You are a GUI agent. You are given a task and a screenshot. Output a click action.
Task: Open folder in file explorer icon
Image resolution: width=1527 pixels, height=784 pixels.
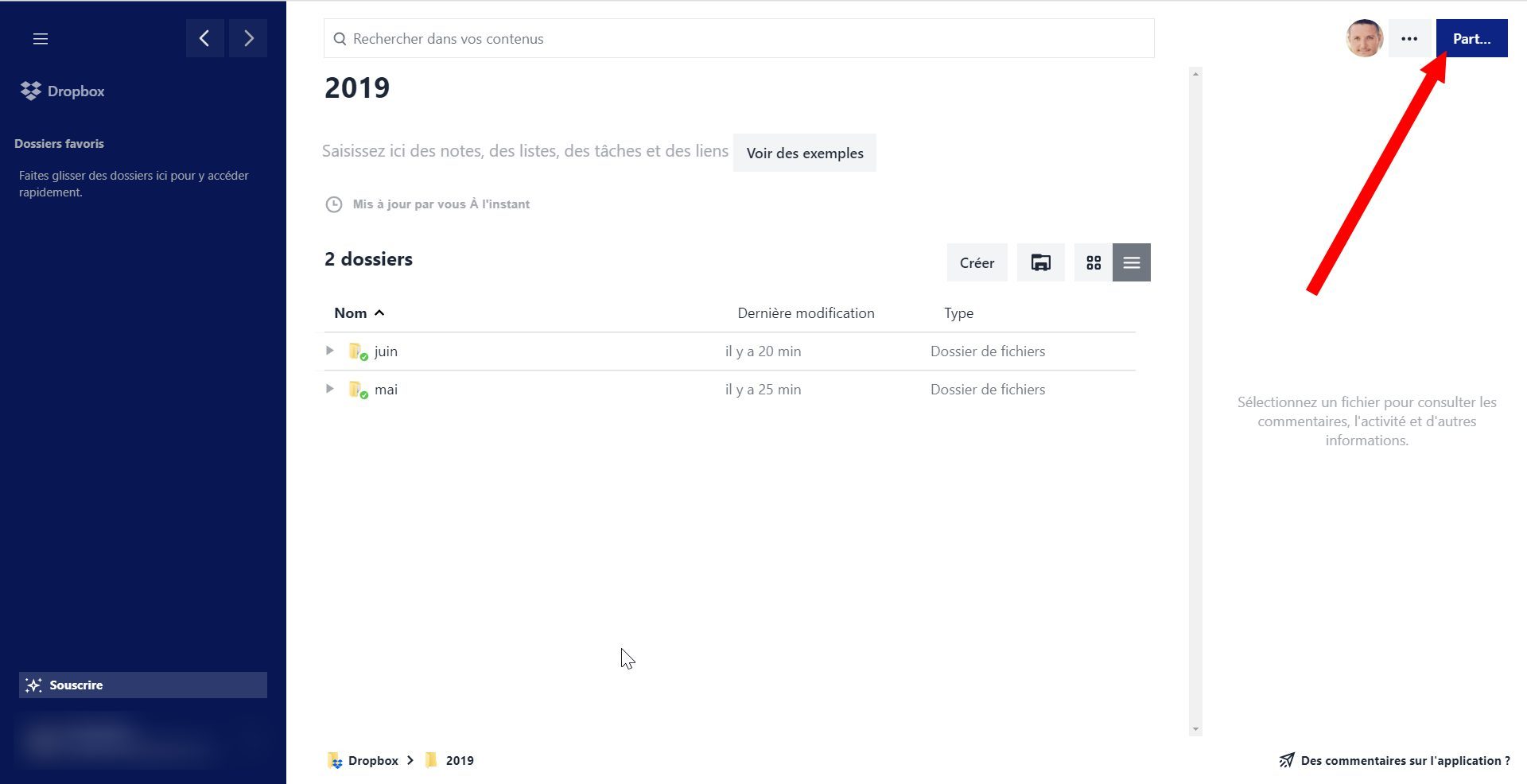(1040, 262)
